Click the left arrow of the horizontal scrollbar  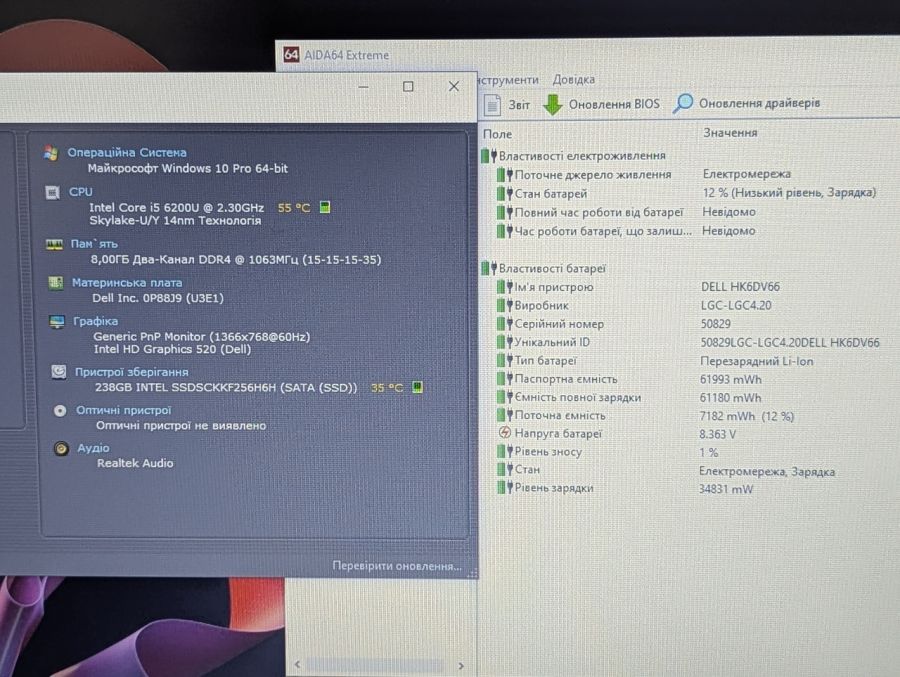(x=297, y=664)
